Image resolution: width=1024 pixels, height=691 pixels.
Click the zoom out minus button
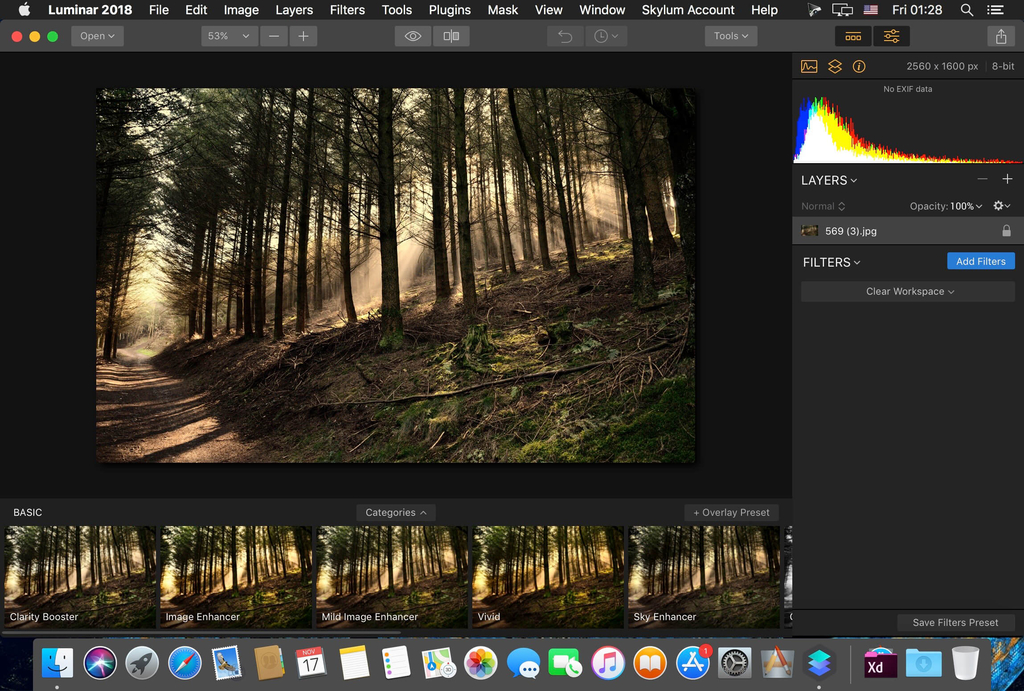[274, 36]
